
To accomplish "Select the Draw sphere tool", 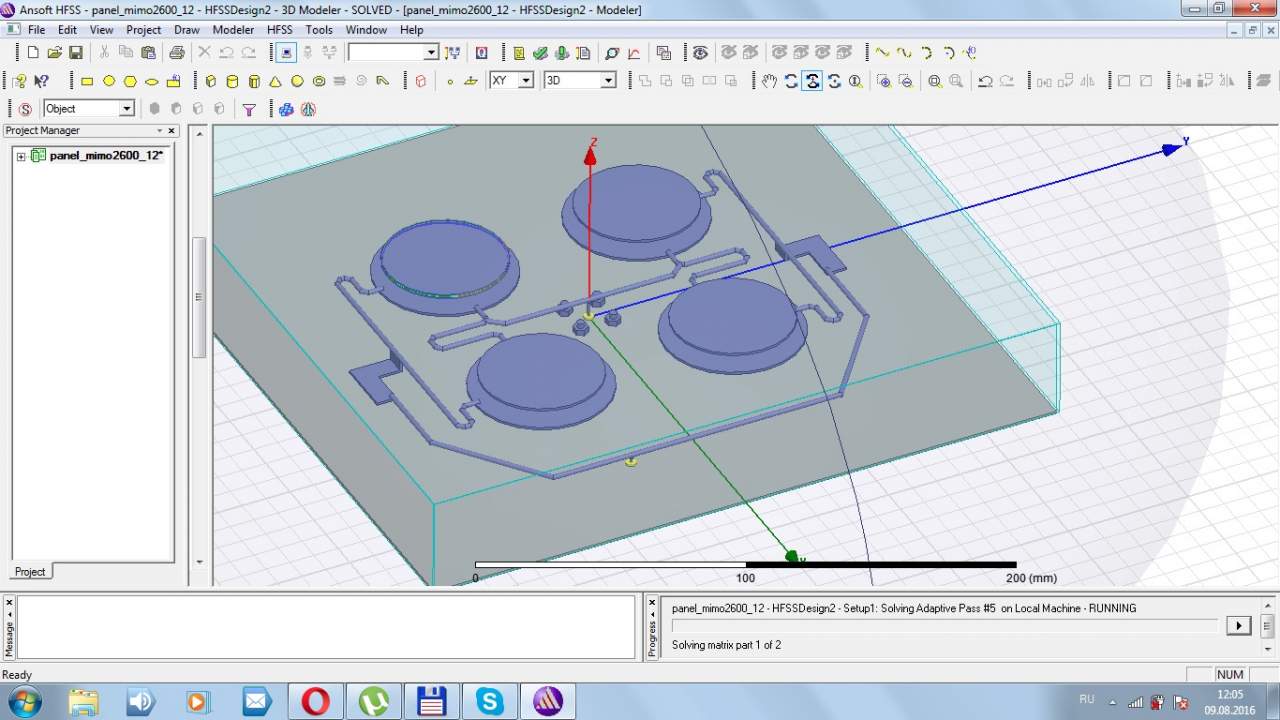I will pyautogui.click(x=297, y=81).
